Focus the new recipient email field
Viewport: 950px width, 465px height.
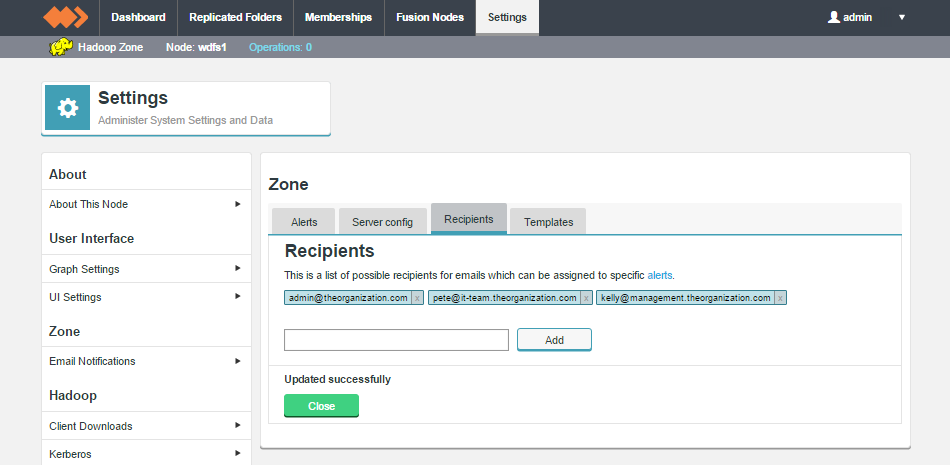point(396,340)
